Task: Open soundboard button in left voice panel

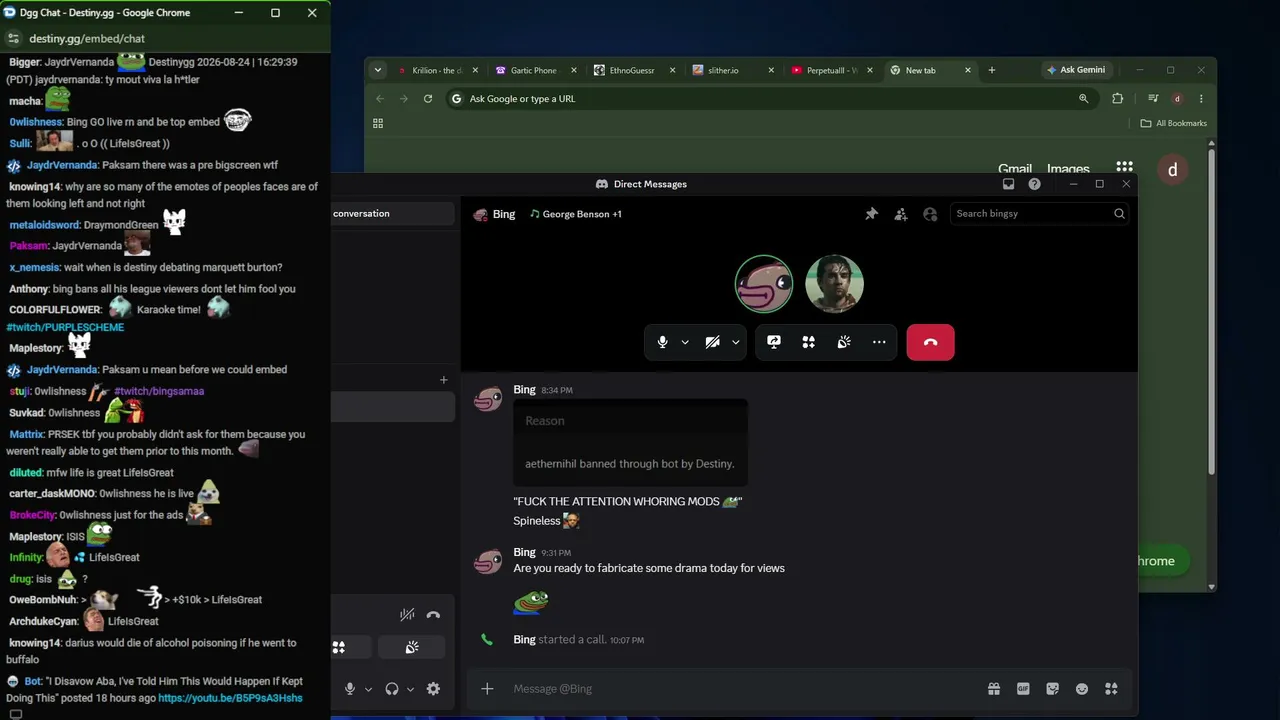Action: (x=411, y=648)
